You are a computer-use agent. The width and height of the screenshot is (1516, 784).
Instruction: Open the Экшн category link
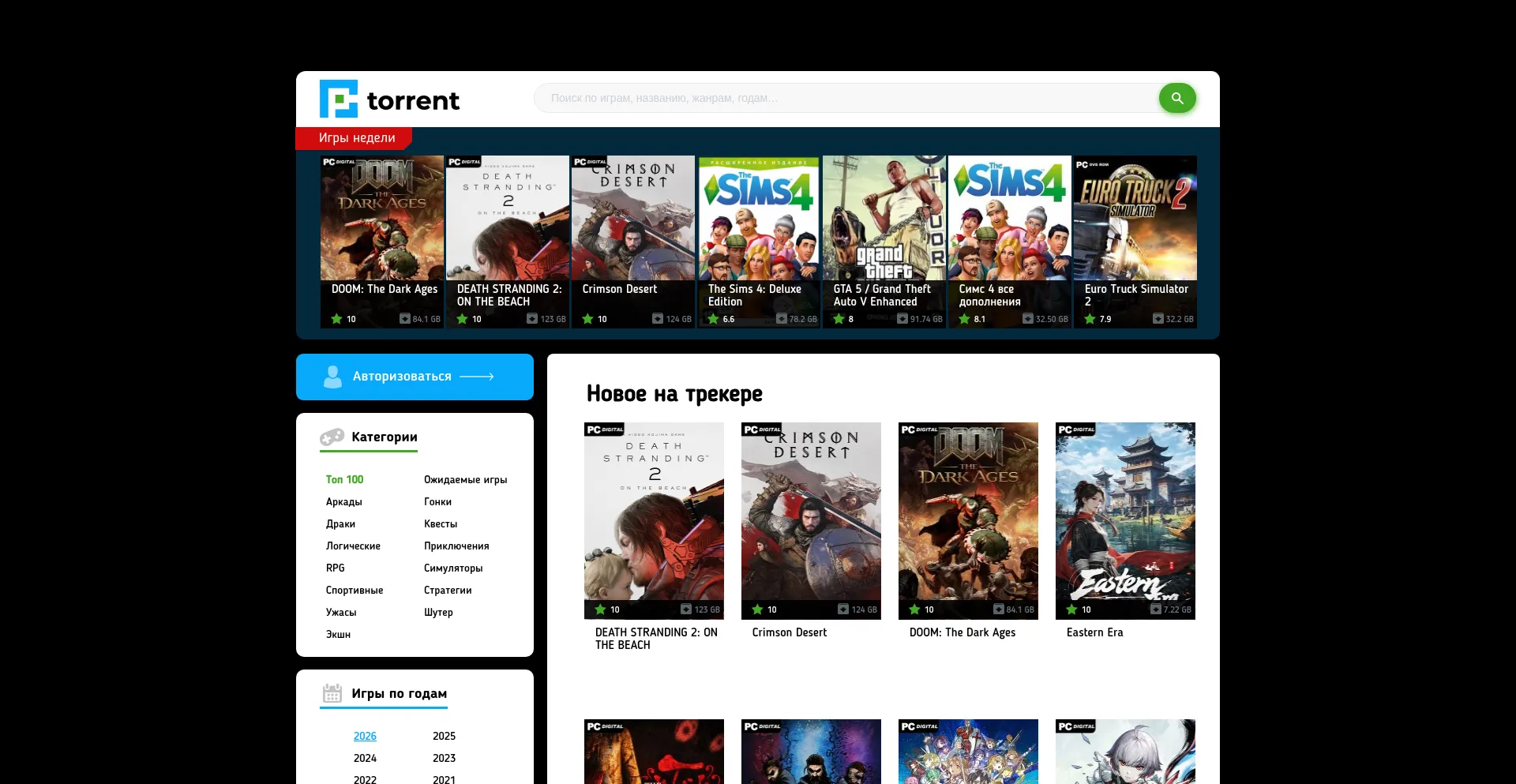(338, 634)
